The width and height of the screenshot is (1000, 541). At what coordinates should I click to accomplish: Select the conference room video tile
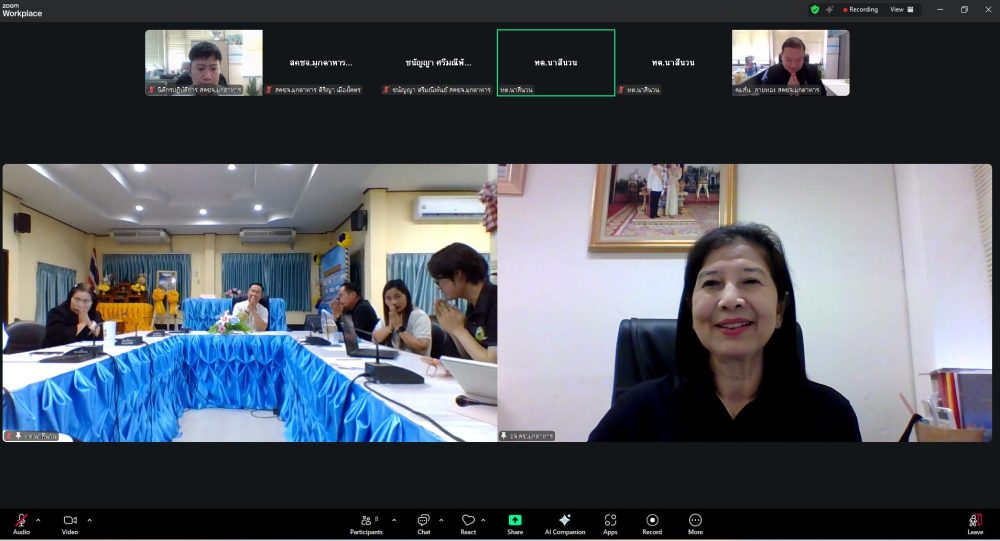(x=249, y=302)
